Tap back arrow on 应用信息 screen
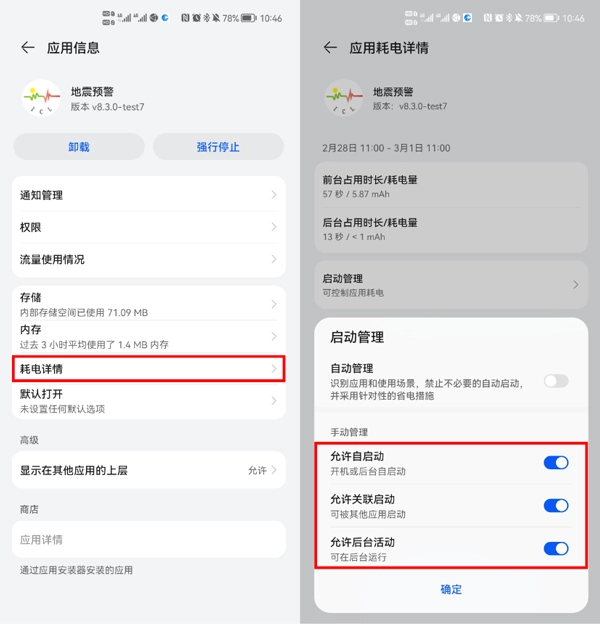Viewport: 600px width, 625px height. coord(28,48)
